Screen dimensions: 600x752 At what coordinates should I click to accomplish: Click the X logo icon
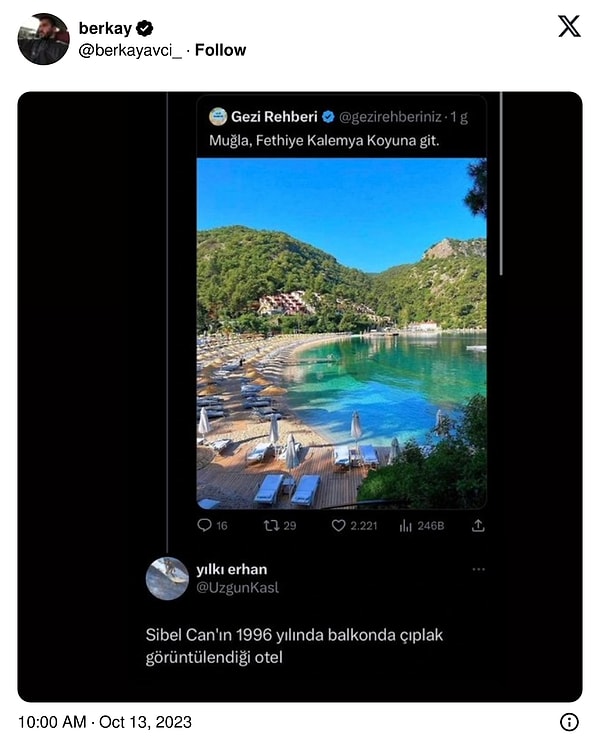tap(568, 27)
